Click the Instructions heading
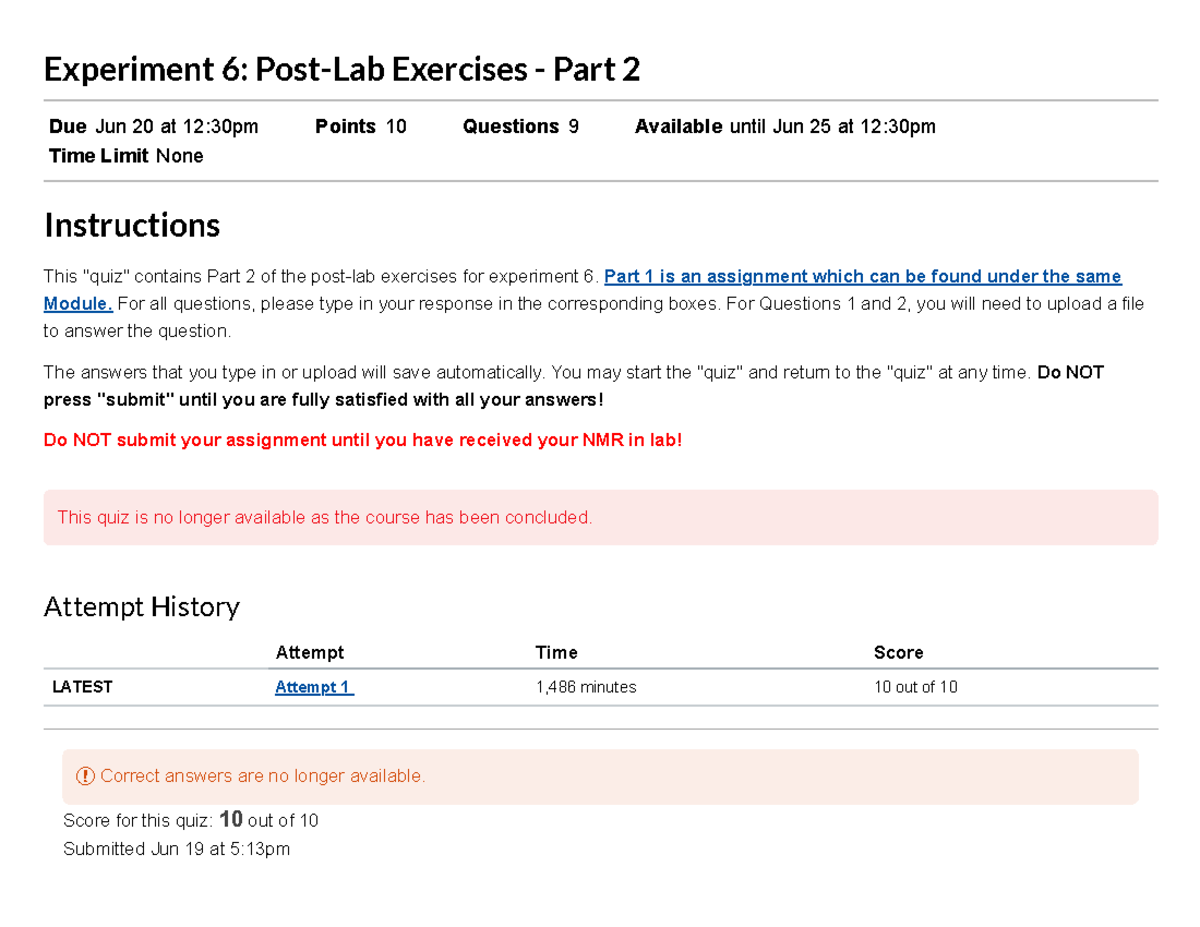Screen dimensions: 1200x927 coord(132,225)
